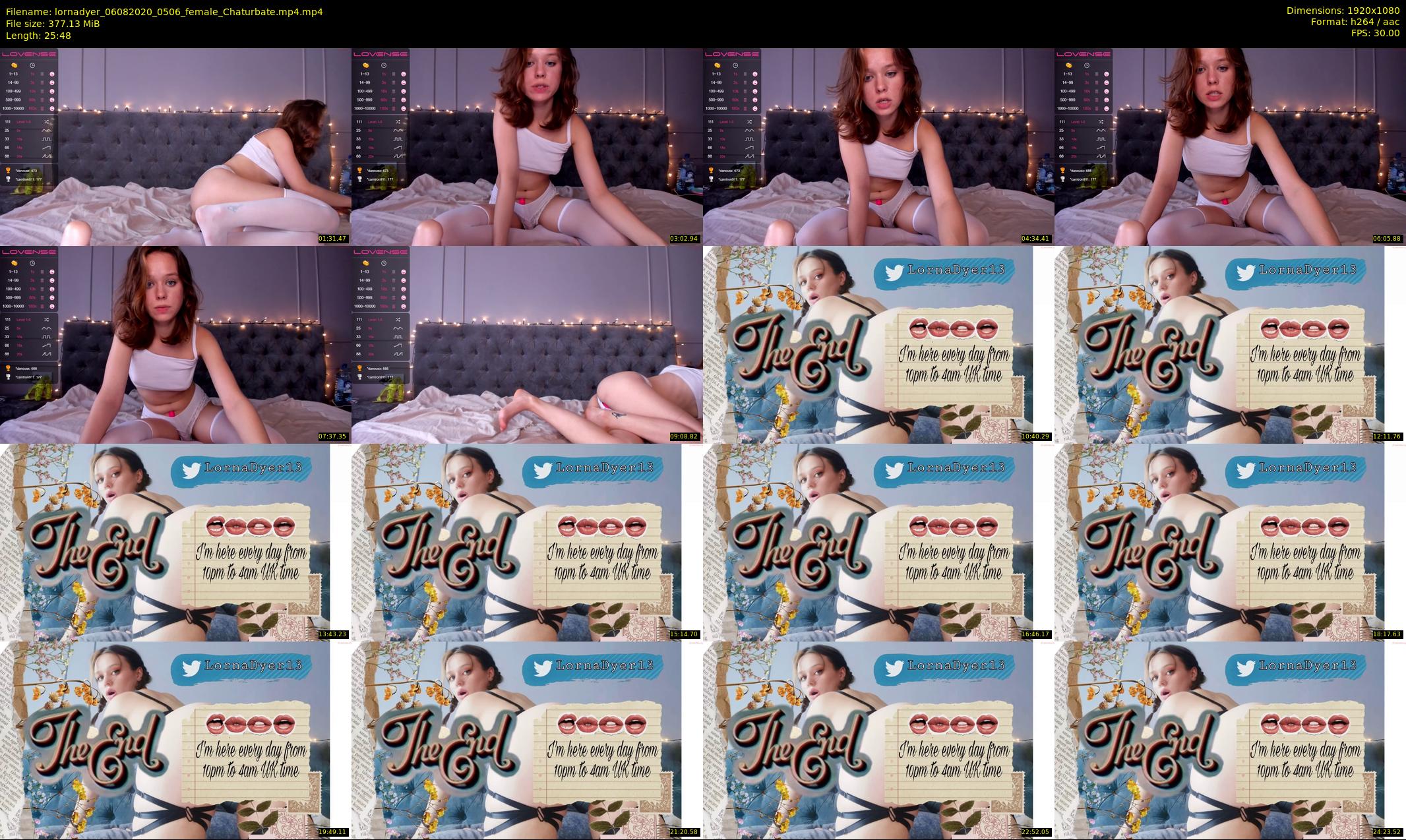Open the thumbnail at 07:37.35
The width and height of the screenshot is (1406, 840).
point(175,344)
